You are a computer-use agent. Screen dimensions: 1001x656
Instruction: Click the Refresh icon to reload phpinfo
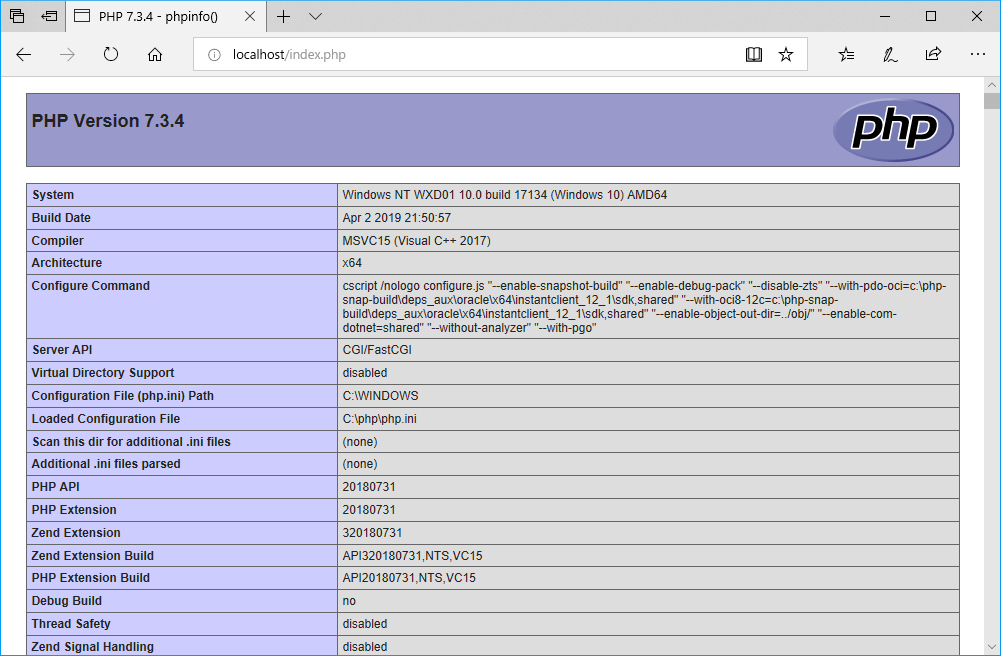click(x=111, y=54)
